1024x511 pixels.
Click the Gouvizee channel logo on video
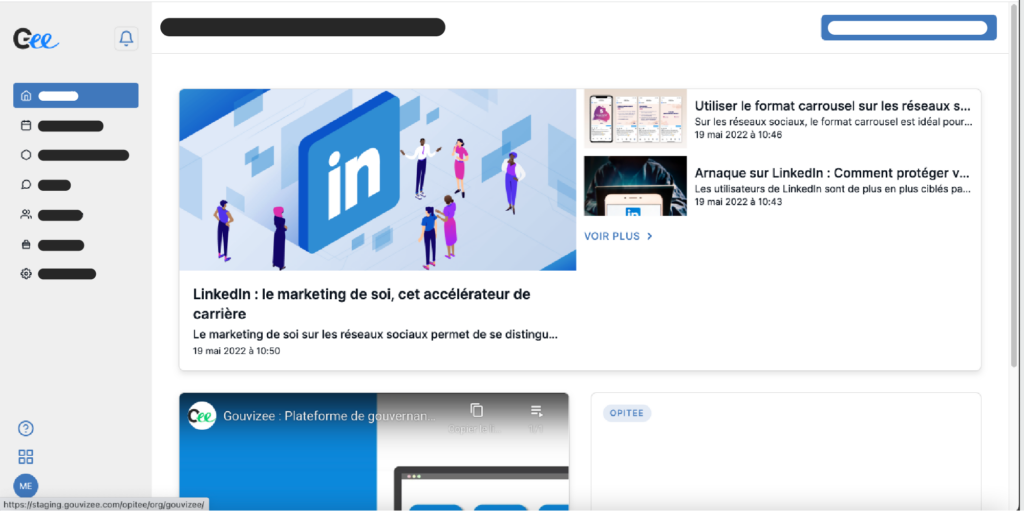202,416
